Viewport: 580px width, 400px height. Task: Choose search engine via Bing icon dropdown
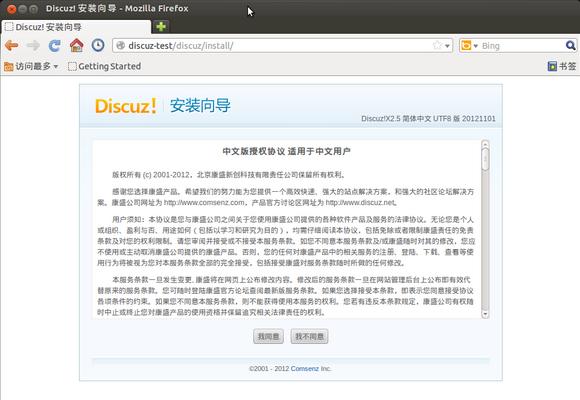click(x=469, y=46)
